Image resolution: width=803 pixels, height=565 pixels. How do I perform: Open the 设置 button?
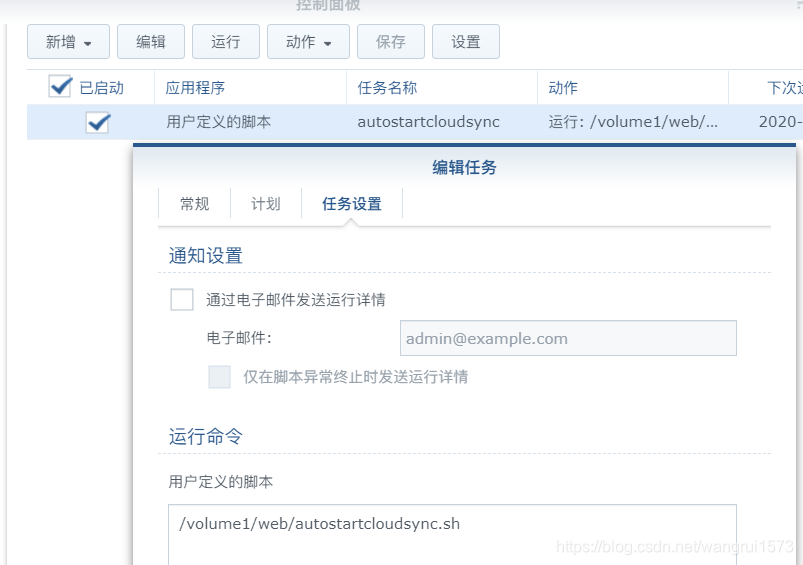click(466, 41)
